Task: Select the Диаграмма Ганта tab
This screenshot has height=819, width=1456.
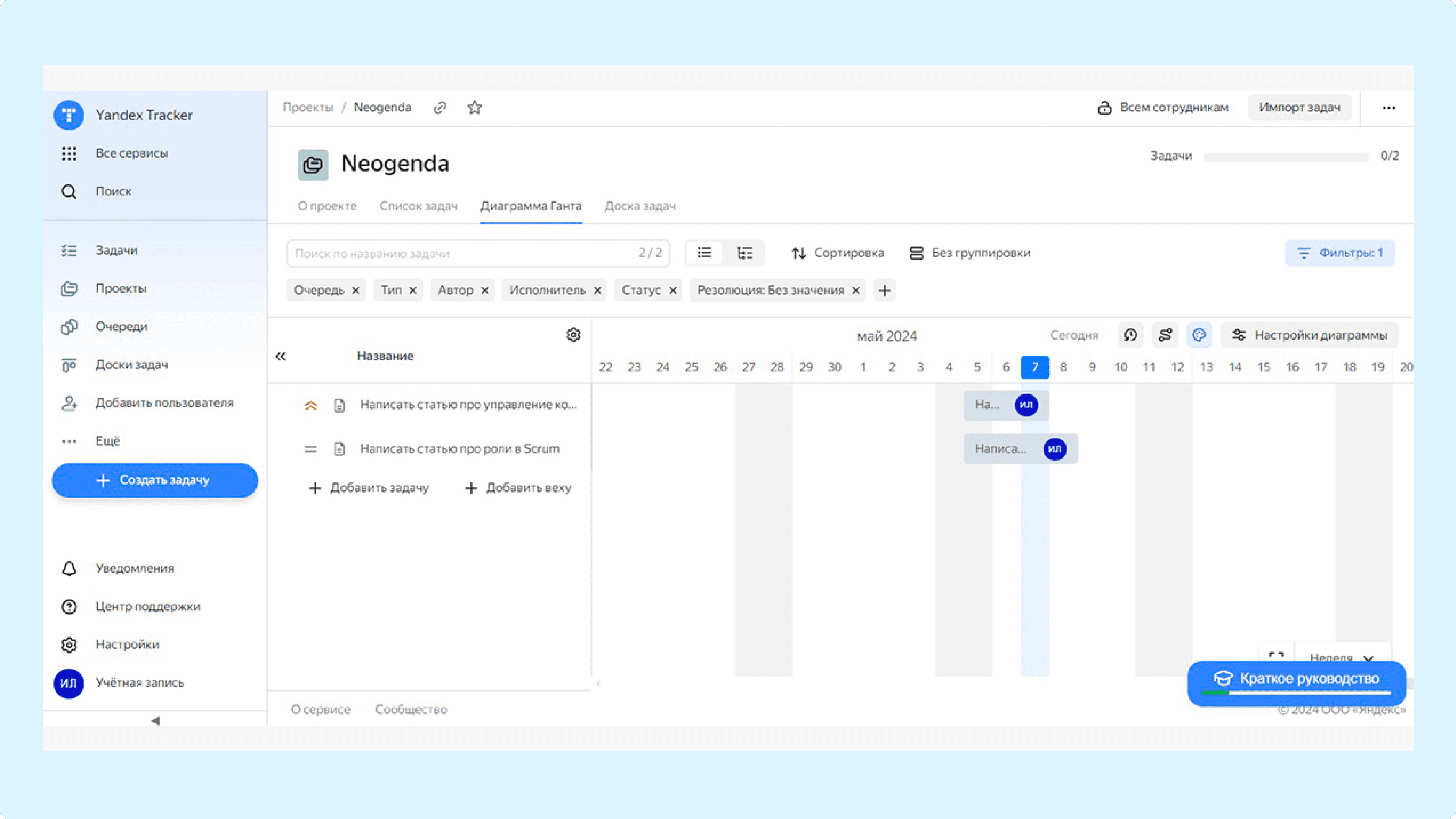Action: (x=531, y=207)
